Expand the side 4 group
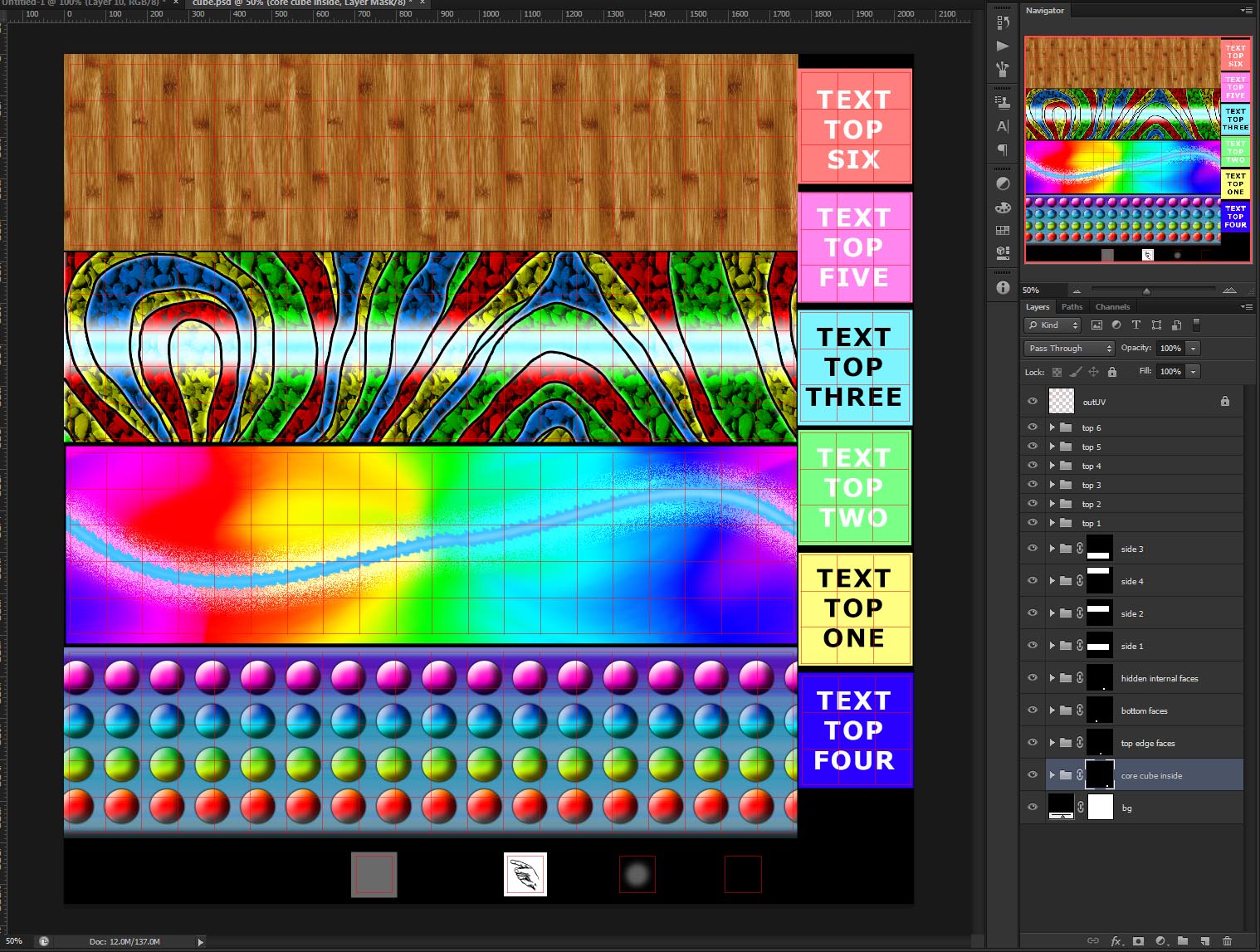Viewport: 1260px width, 952px height. coord(1052,581)
